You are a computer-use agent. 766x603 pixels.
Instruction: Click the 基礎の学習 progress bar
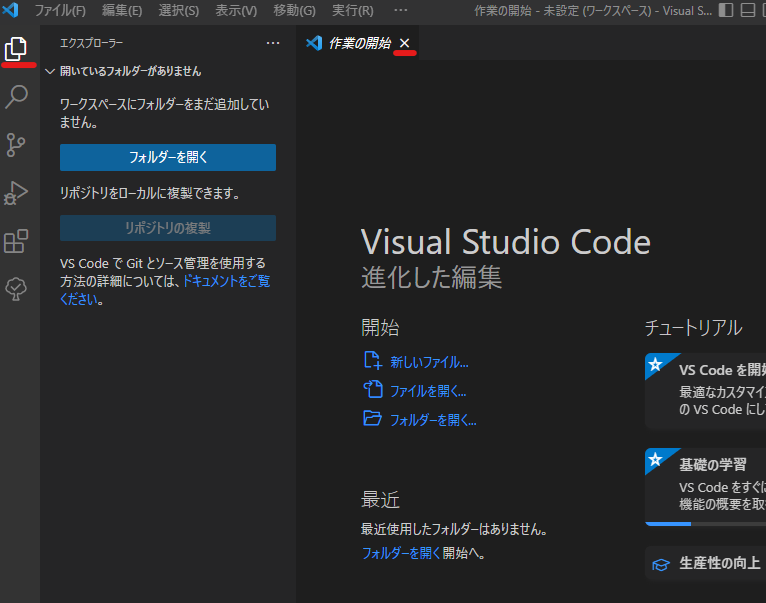[705, 524]
